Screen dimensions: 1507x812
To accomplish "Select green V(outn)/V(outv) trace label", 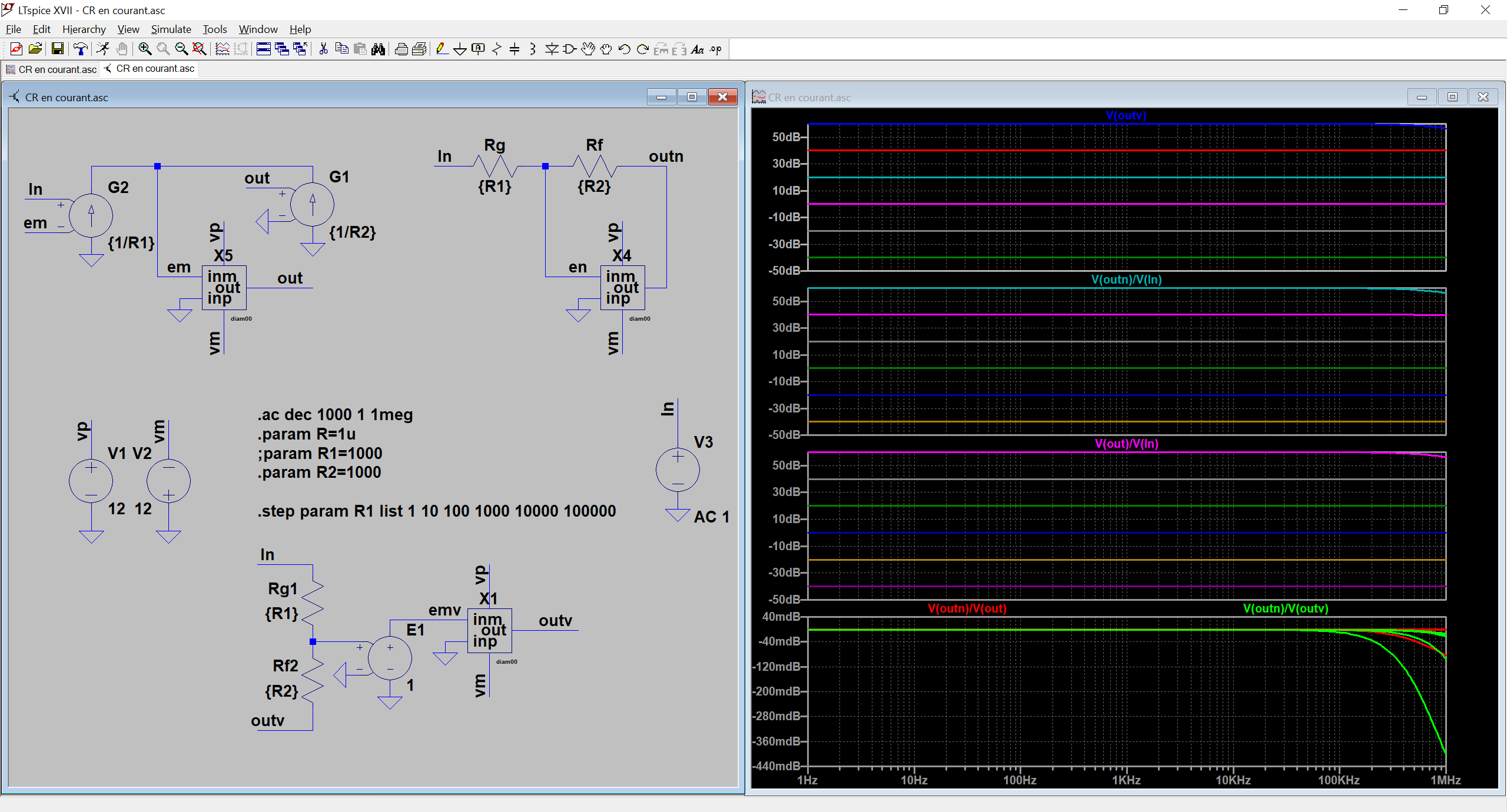I will pyautogui.click(x=1285, y=608).
